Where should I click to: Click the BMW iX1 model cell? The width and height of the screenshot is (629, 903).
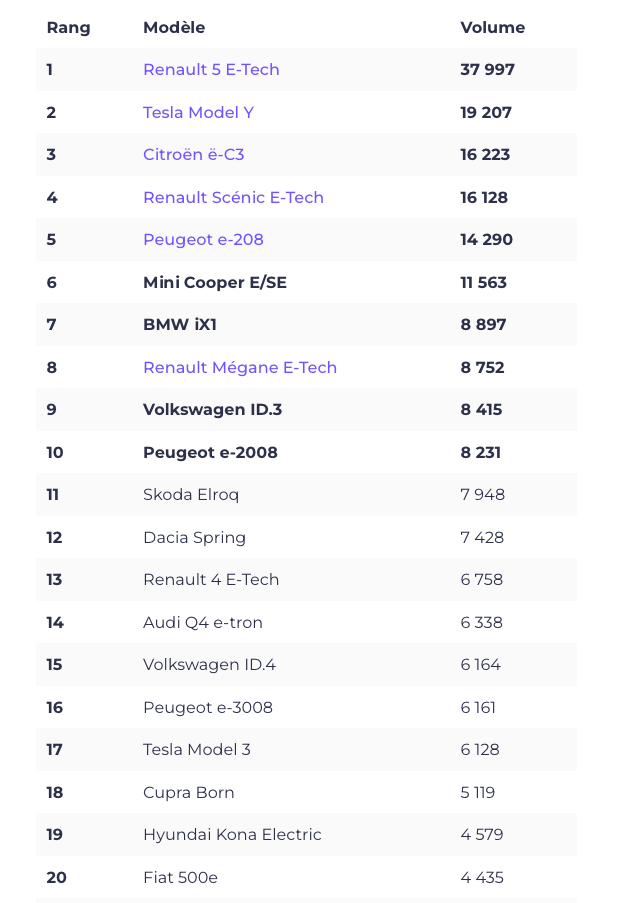[x=181, y=325]
